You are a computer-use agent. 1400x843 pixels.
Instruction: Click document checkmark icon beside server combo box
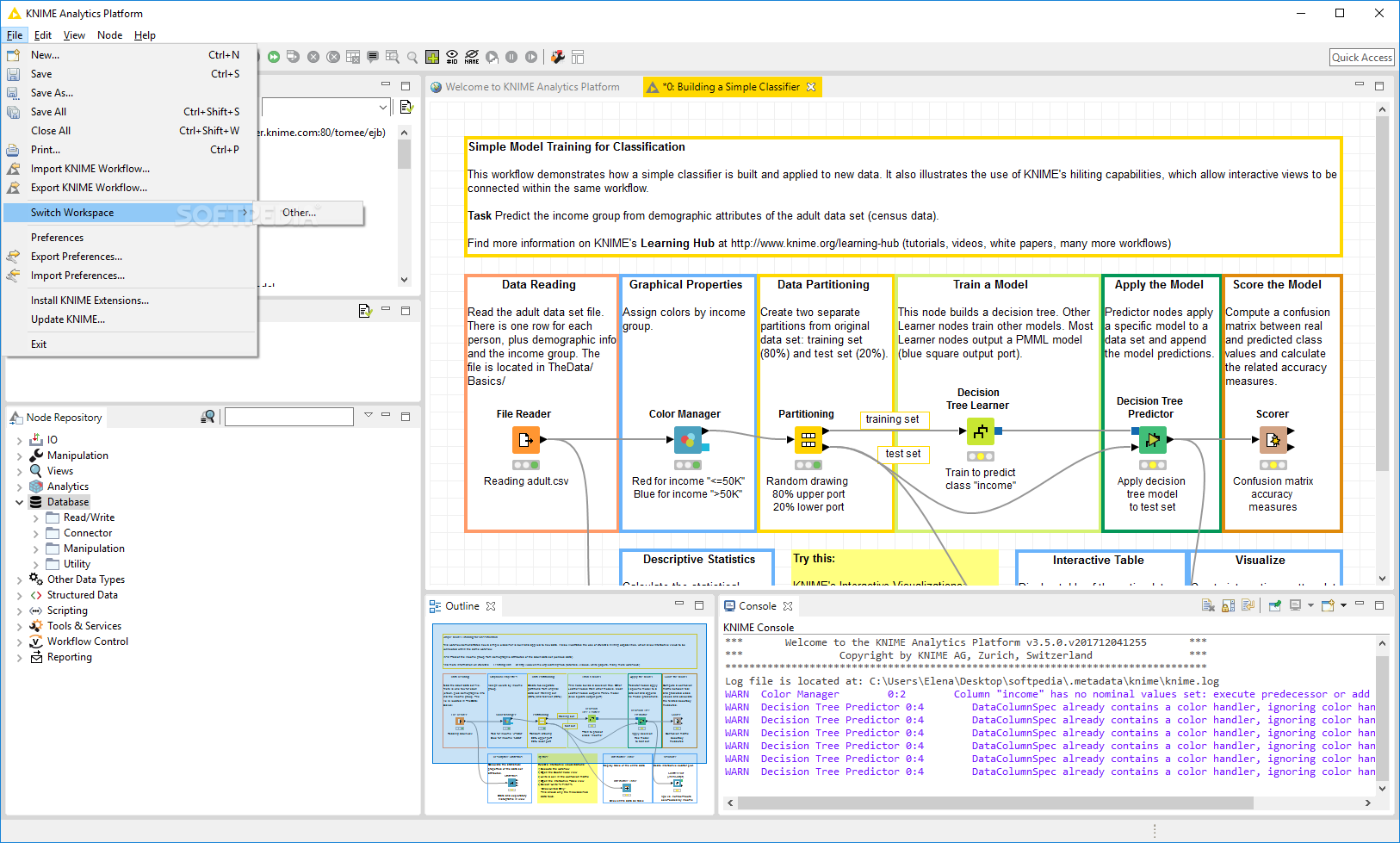click(x=406, y=107)
